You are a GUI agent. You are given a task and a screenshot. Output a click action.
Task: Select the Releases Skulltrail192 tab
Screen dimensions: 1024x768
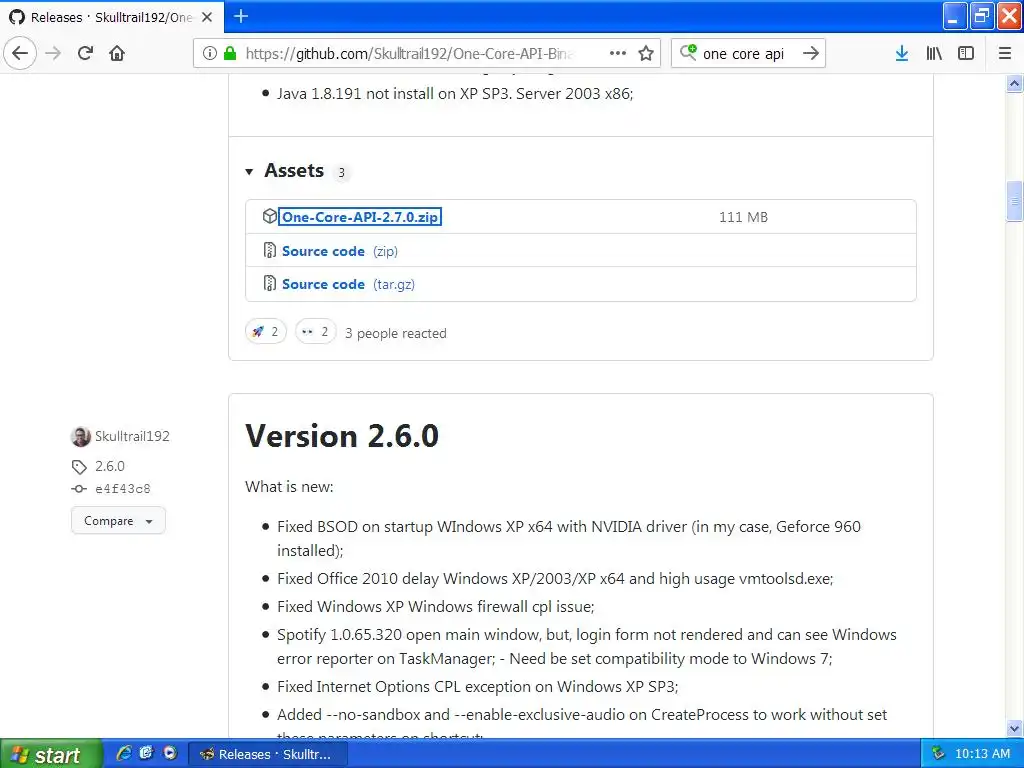(112, 17)
